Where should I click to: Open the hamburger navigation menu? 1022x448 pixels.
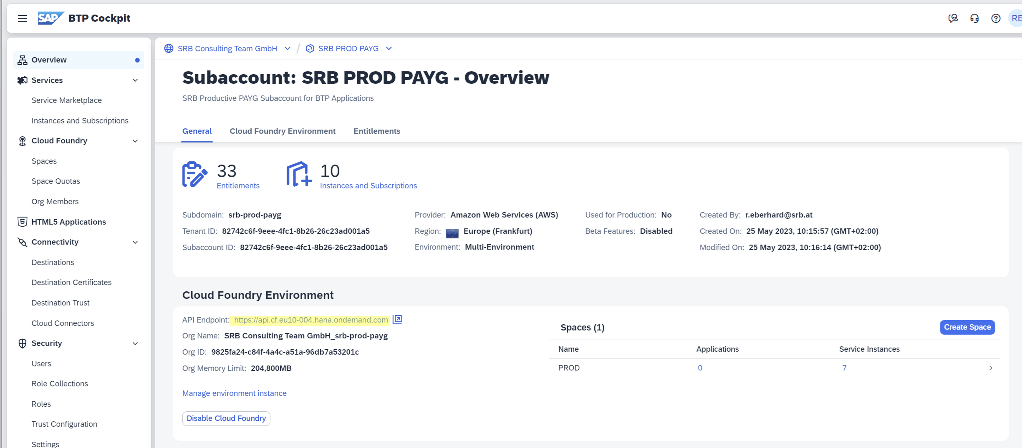click(22, 18)
